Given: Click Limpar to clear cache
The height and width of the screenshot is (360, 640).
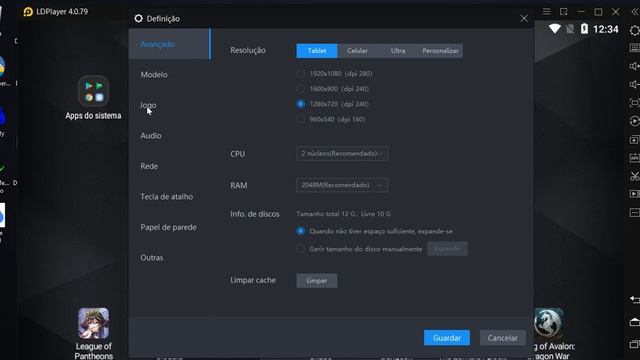Looking at the screenshot, I should click(x=317, y=281).
